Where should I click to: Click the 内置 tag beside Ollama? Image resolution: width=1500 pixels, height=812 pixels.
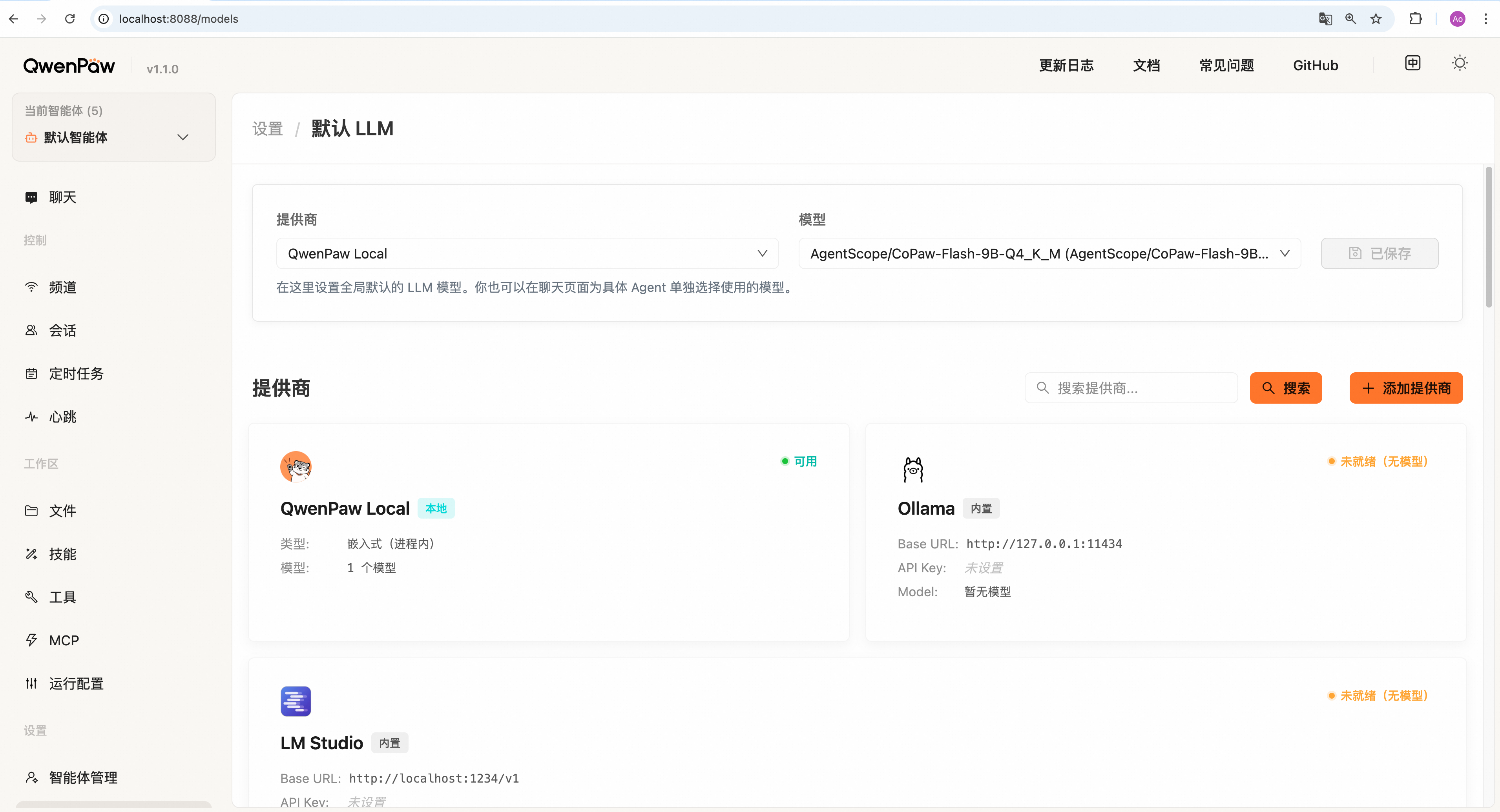pos(981,508)
